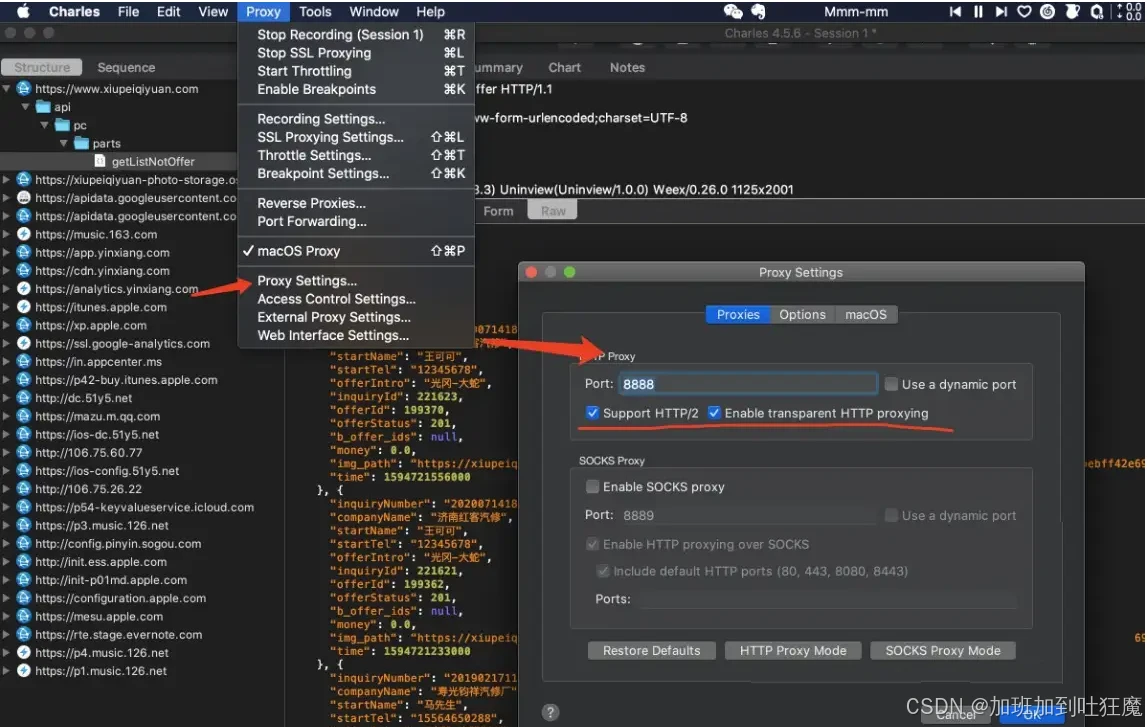Click the host icon beside dc.51y5.net
The height and width of the screenshot is (727, 1147).
tap(23, 398)
